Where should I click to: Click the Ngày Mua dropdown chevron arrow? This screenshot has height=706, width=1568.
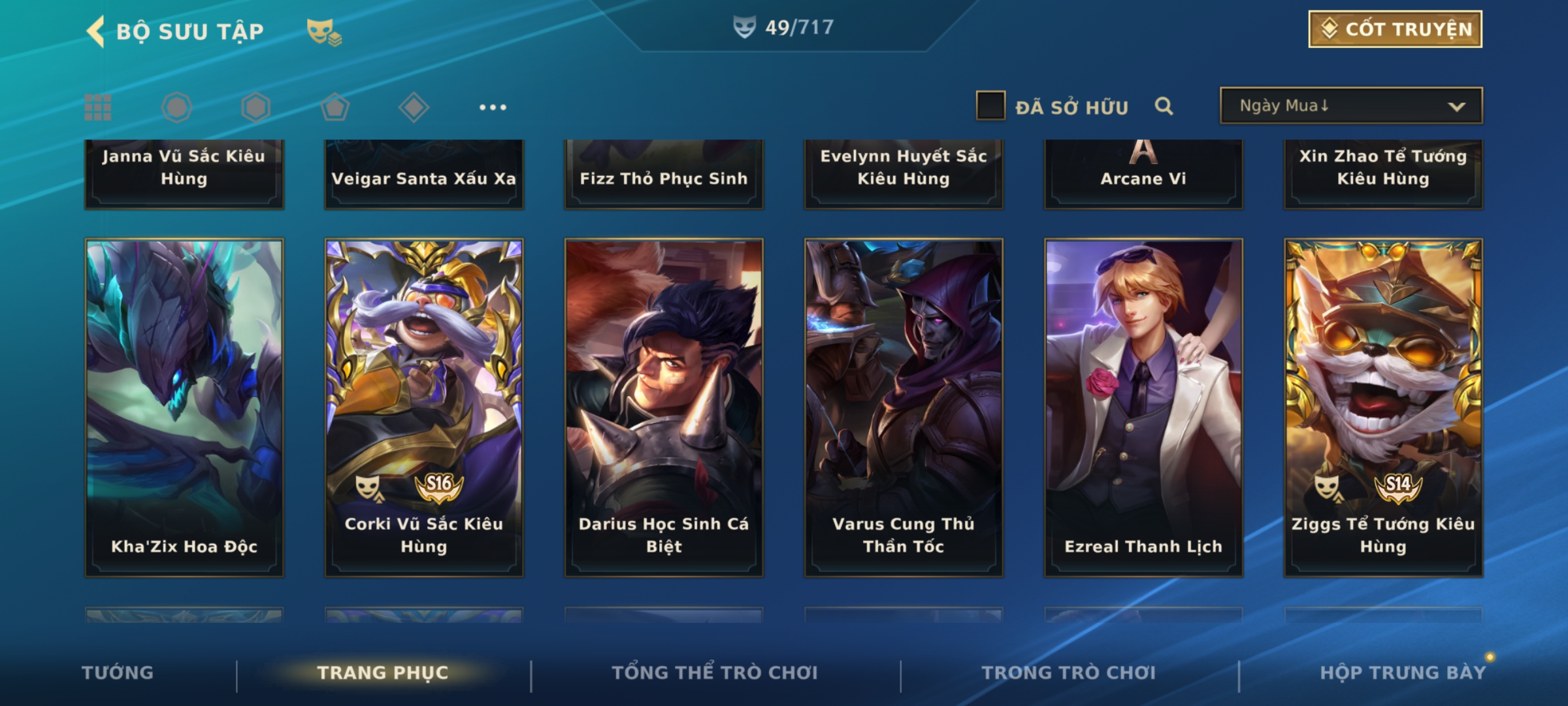point(1456,107)
